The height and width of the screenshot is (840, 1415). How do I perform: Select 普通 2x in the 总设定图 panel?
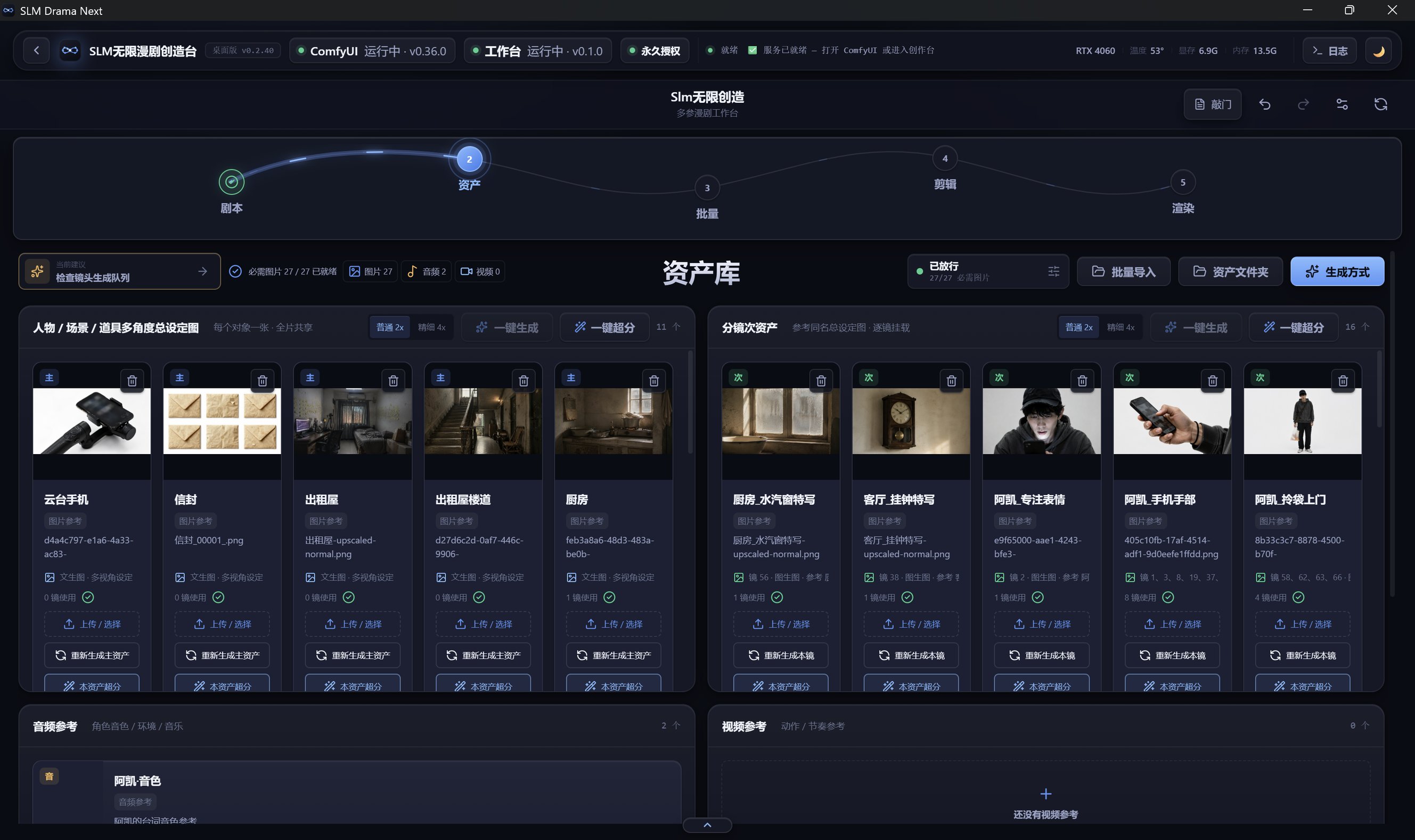tap(389, 327)
